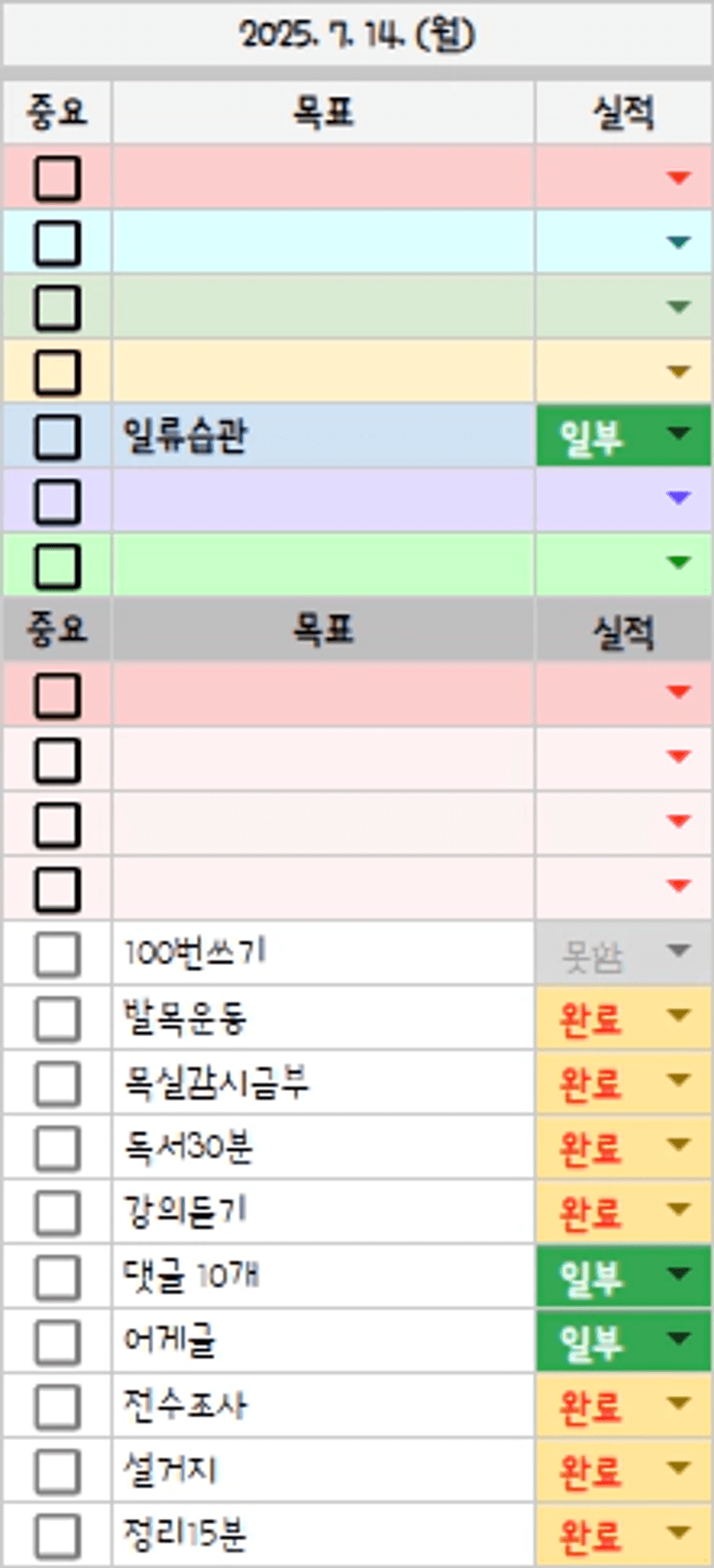The height and width of the screenshot is (1568, 714).
Task: Open status dropdown in top red row
Action: tap(679, 178)
